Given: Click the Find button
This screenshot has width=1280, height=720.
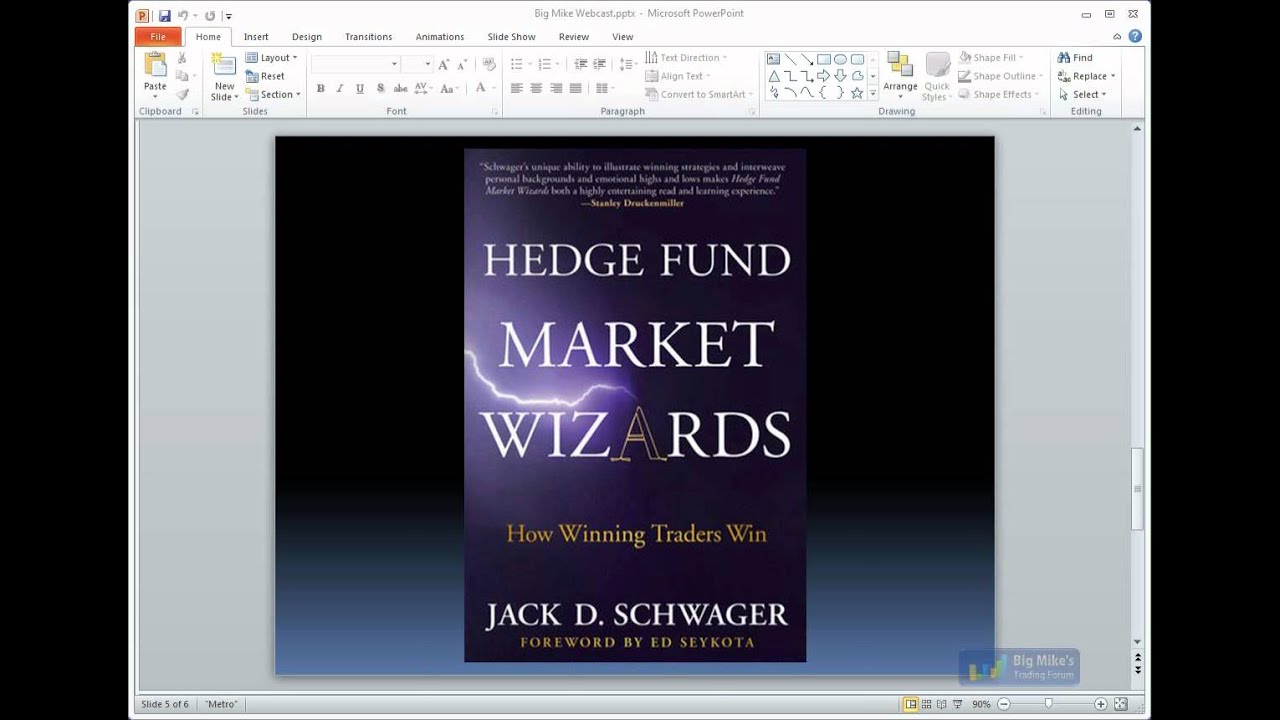Looking at the screenshot, I should 1075,58.
